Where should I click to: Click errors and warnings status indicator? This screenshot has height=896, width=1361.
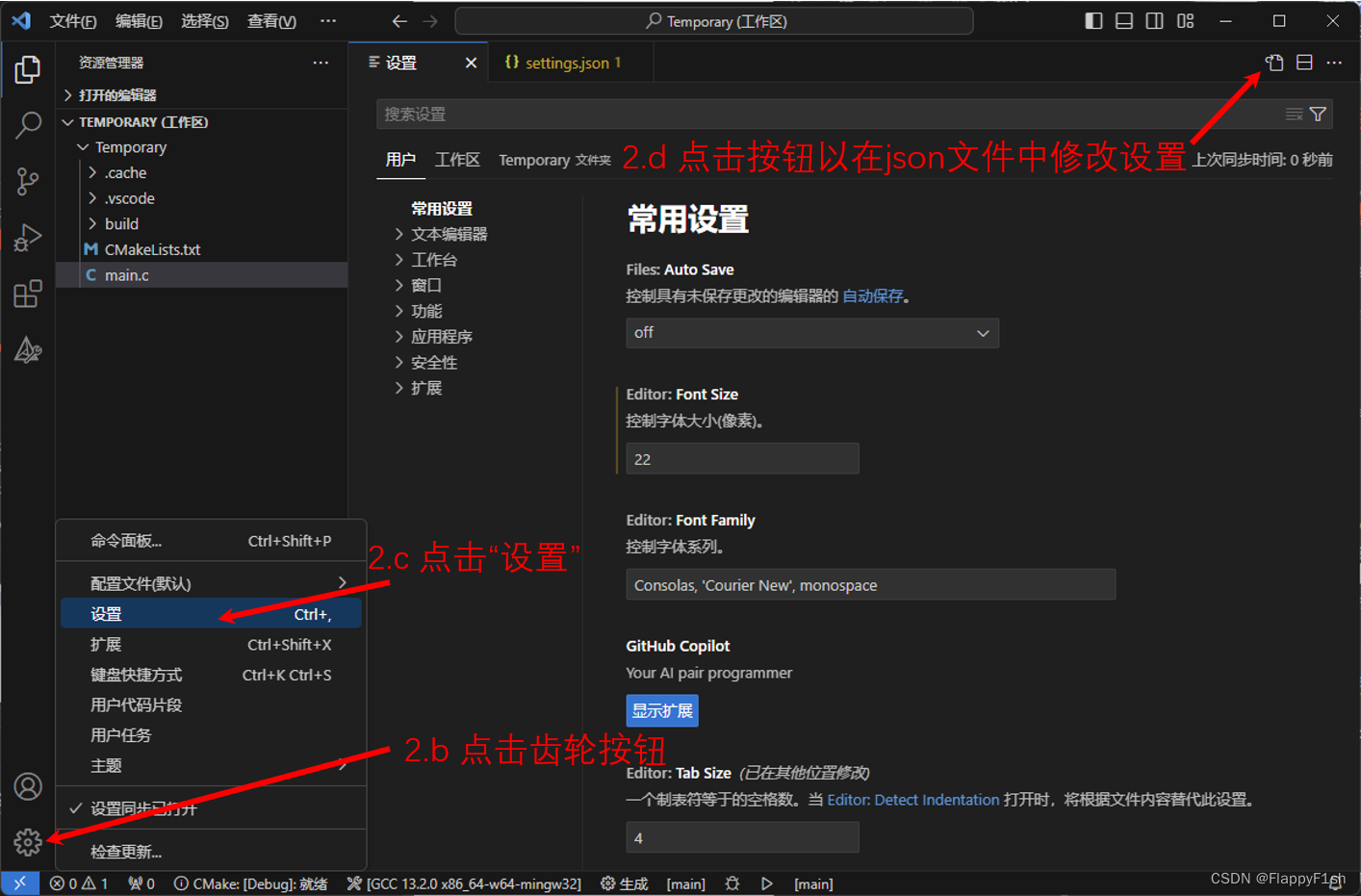point(79,883)
